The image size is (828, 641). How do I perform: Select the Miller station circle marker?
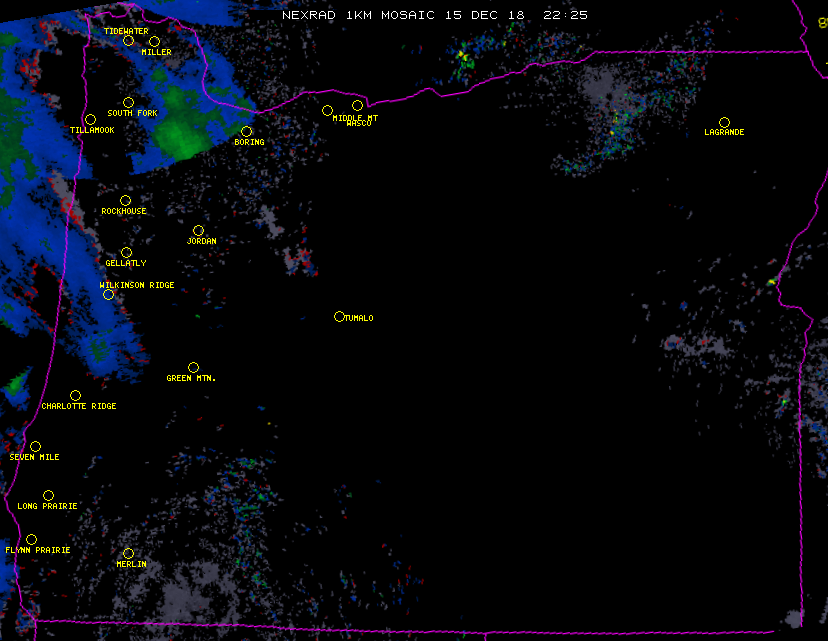click(154, 41)
